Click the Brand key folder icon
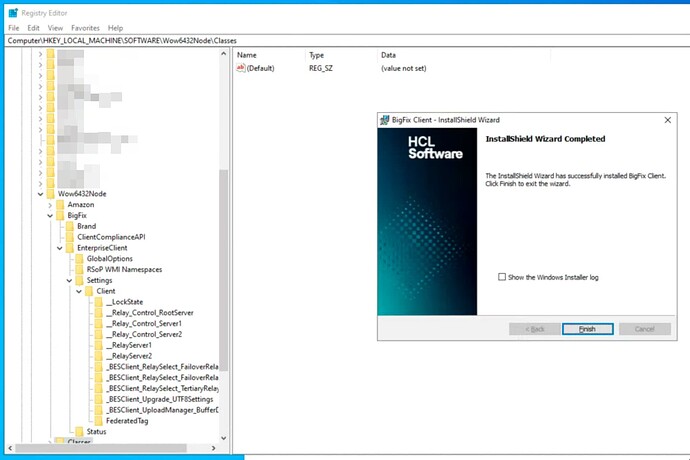The width and height of the screenshot is (690, 460). point(69,226)
